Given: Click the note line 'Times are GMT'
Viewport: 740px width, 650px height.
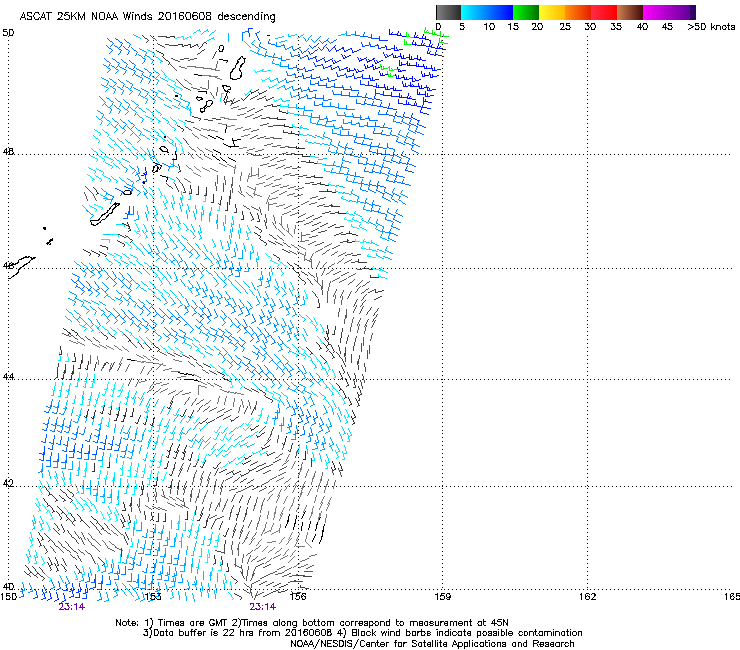Looking at the screenshot, I should (193, 623).
